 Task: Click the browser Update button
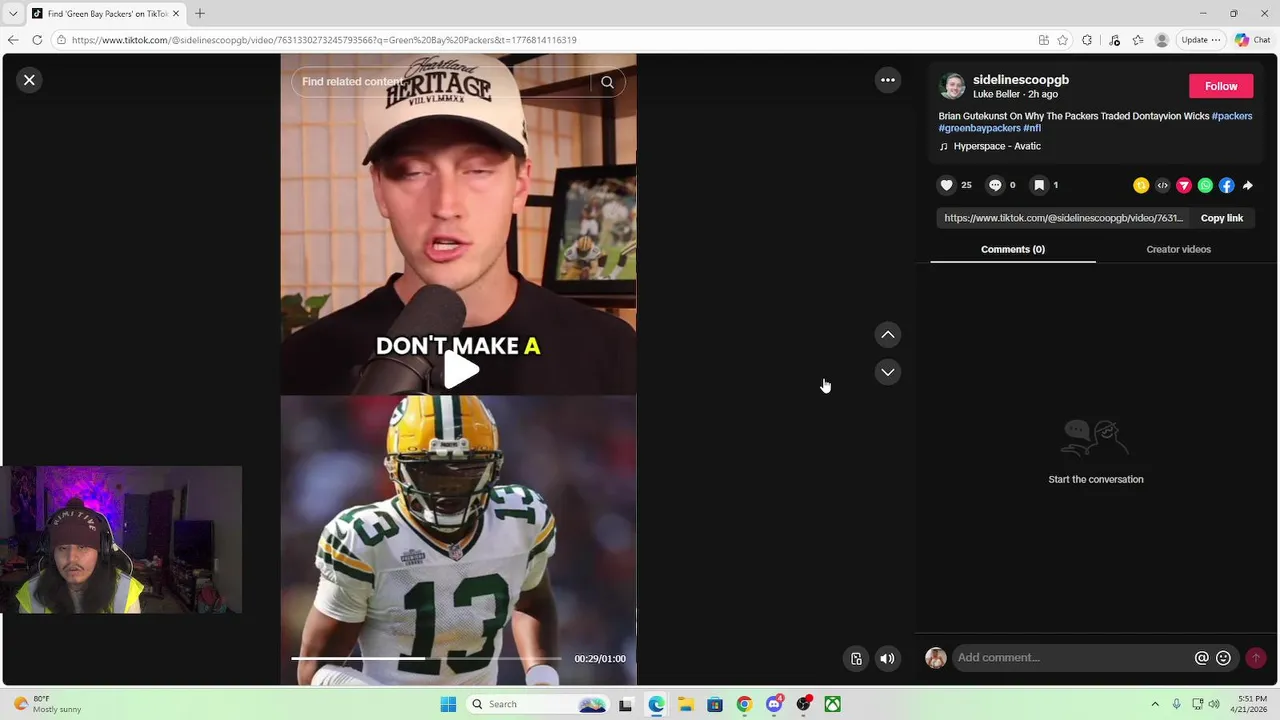coord(1200,40)
